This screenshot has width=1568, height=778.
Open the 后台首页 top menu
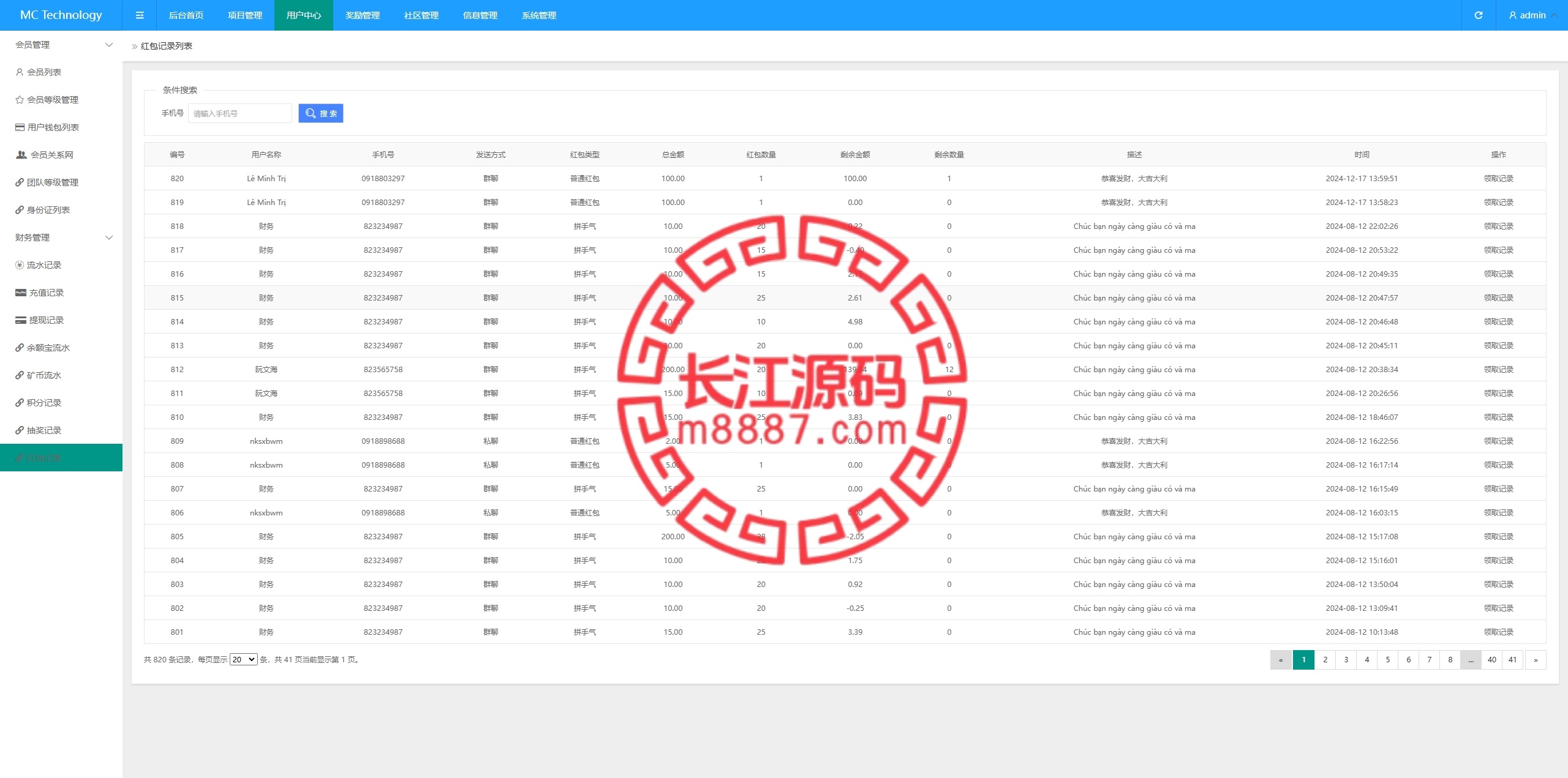[x=186, y=15]
